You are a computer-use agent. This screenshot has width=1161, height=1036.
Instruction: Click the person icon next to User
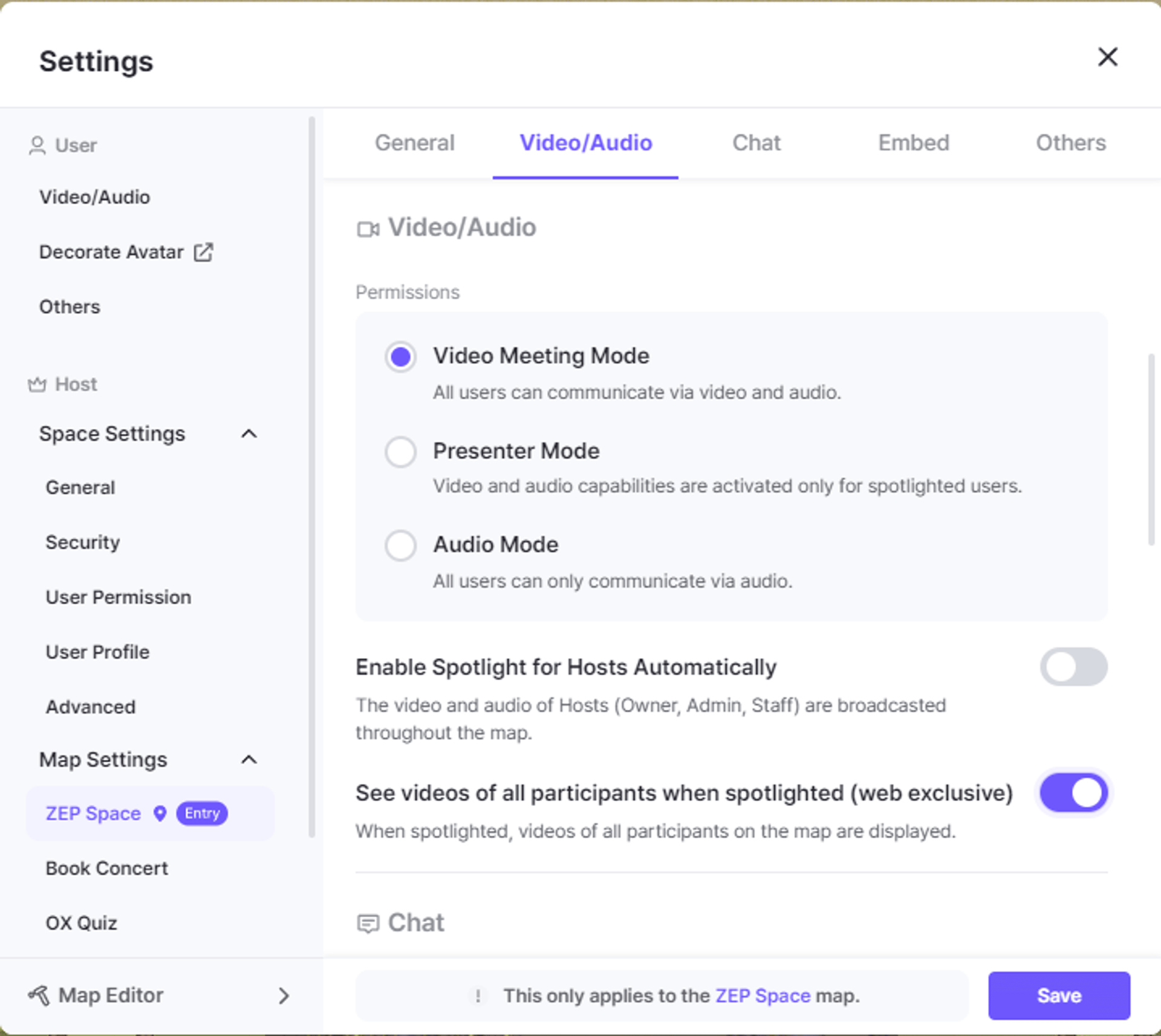pos(37,146)
